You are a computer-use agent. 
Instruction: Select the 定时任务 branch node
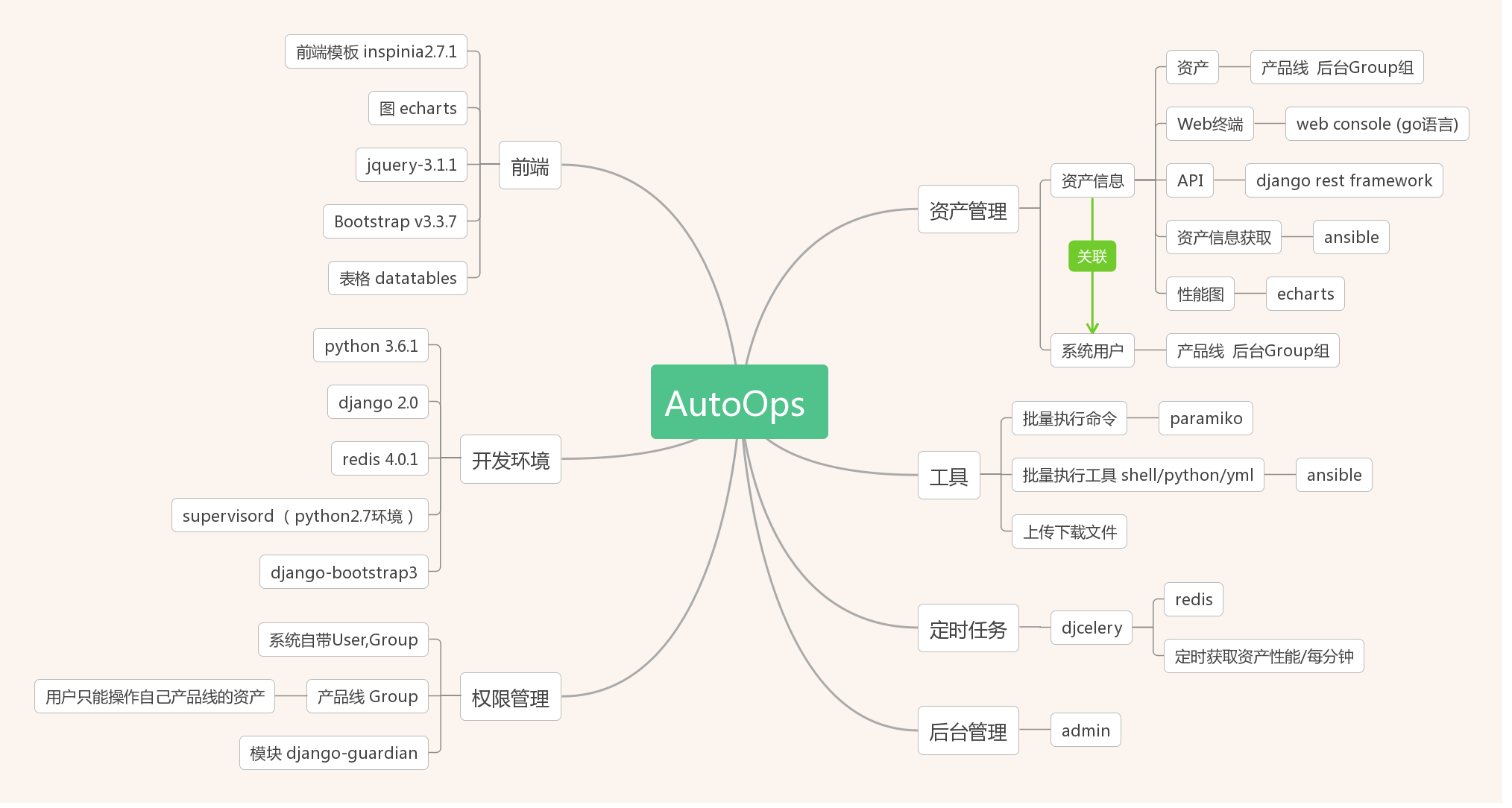coord(968,628)
